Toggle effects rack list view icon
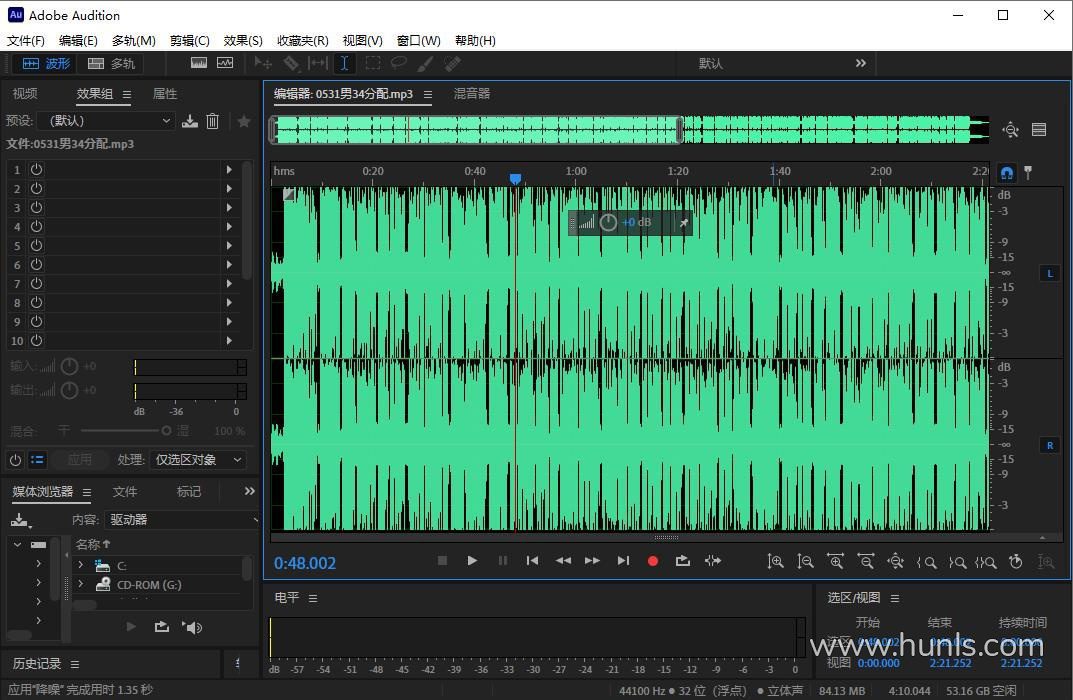Screen dimensions: 1073x700 pyautogui.click(x=37, y=460)
